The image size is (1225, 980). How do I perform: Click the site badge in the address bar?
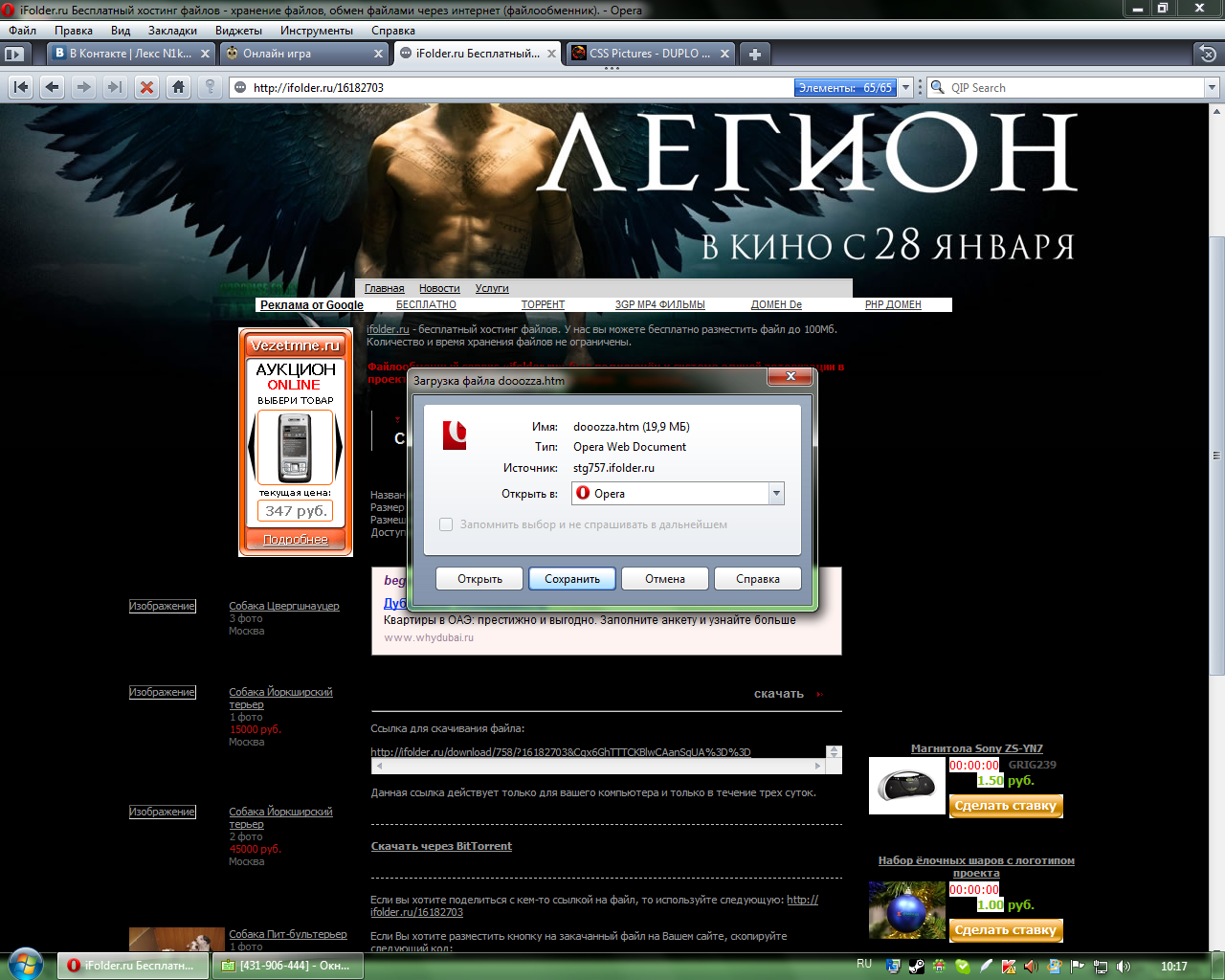point(240,87)
